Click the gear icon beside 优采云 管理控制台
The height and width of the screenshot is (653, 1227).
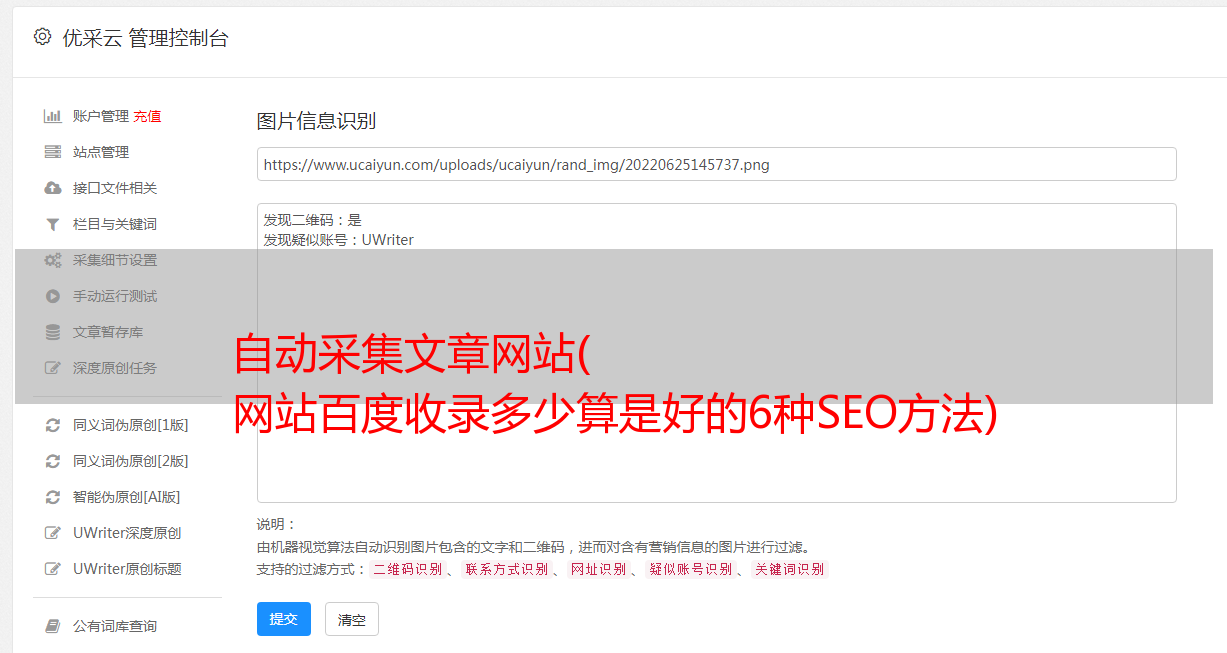tap(42, 37)
